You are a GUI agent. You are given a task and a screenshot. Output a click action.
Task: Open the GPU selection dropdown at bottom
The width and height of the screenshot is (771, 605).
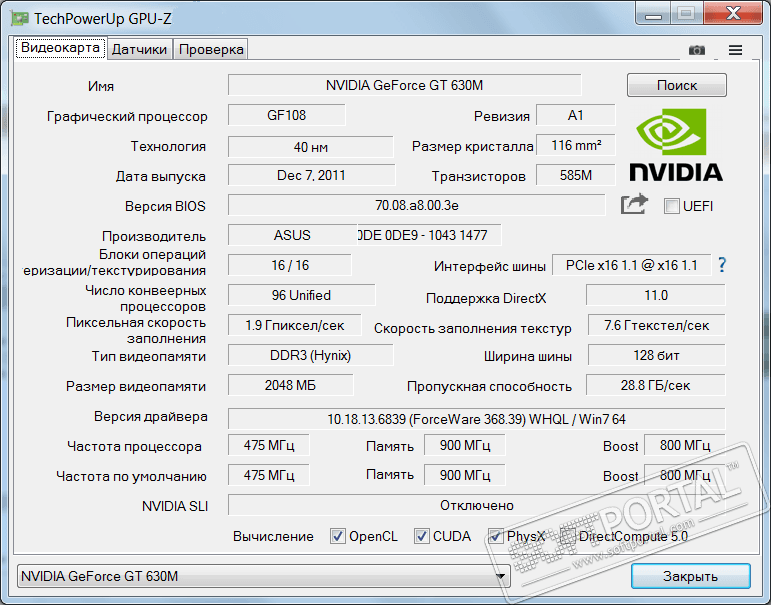[x=264, y=576]
